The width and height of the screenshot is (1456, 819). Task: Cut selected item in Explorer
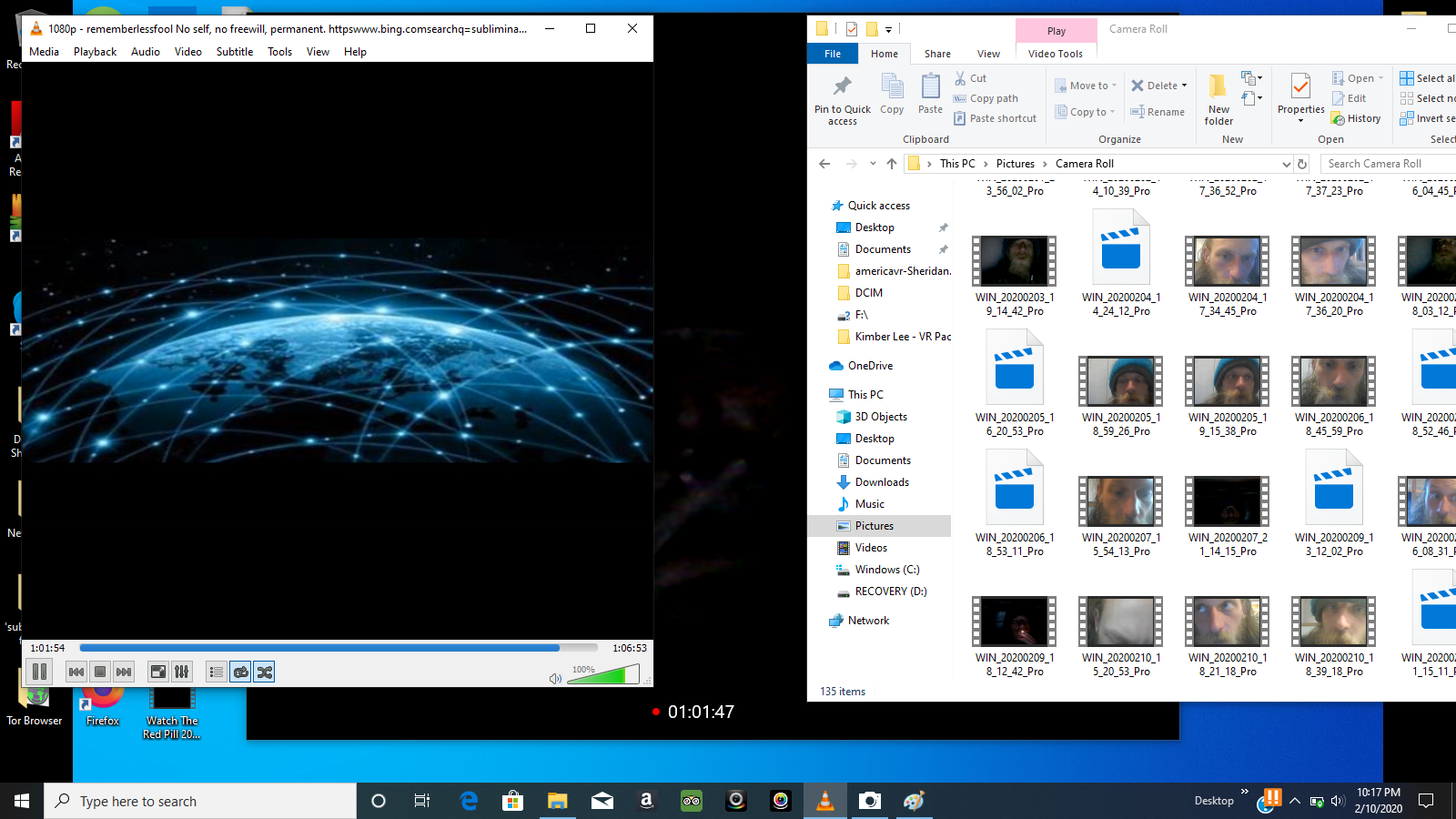click(x=970, y=78)
